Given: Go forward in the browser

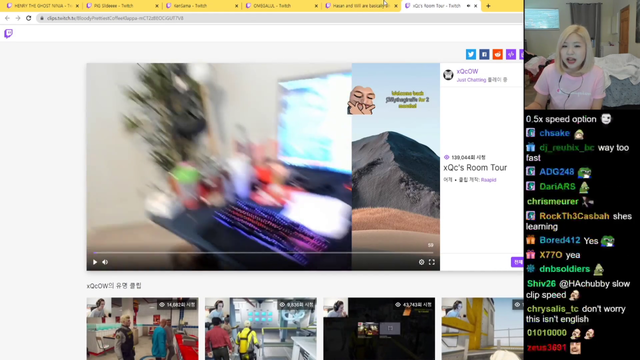Looking at the screenshot, I should click(18, 18).
